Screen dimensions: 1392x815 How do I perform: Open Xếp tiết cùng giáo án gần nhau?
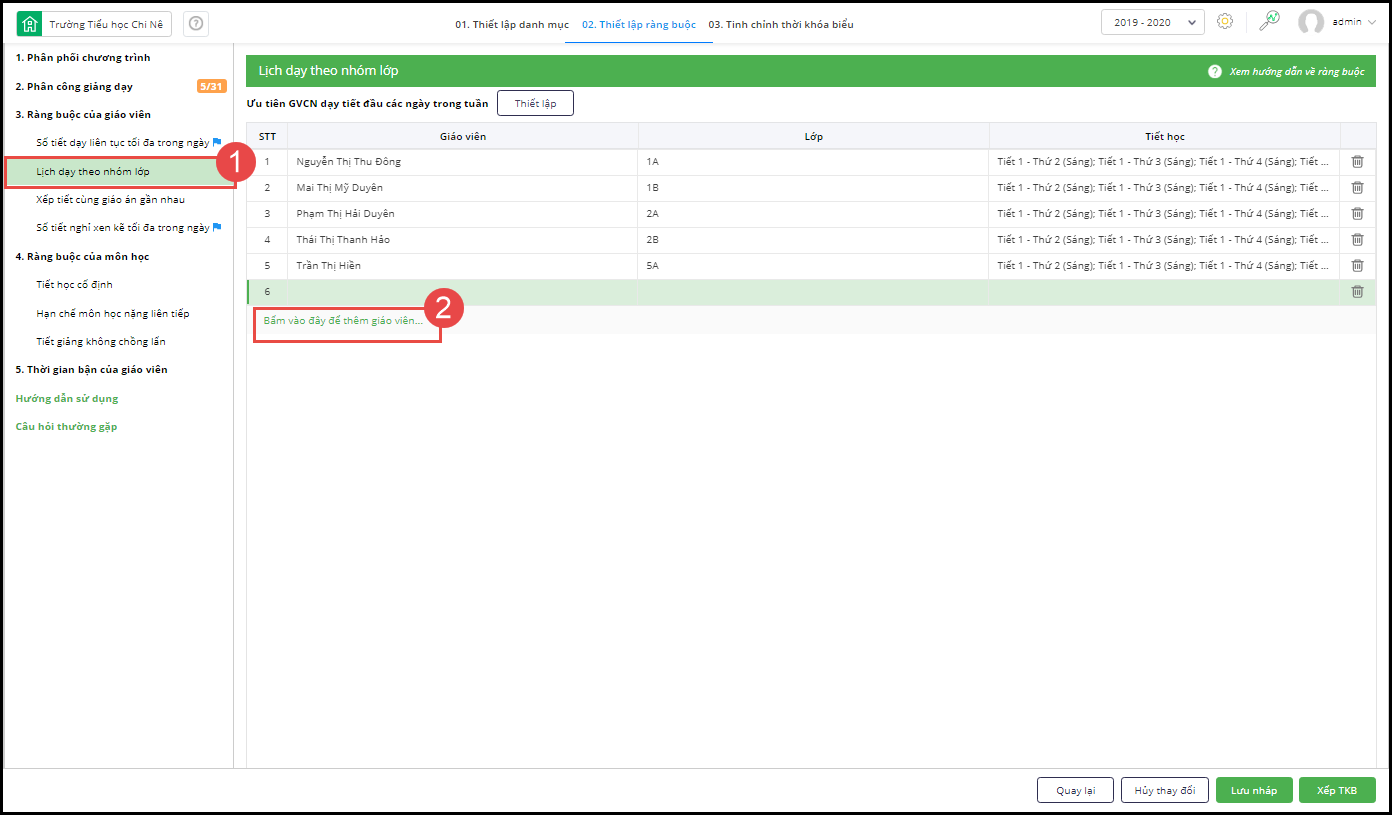[x=110, y=199]
